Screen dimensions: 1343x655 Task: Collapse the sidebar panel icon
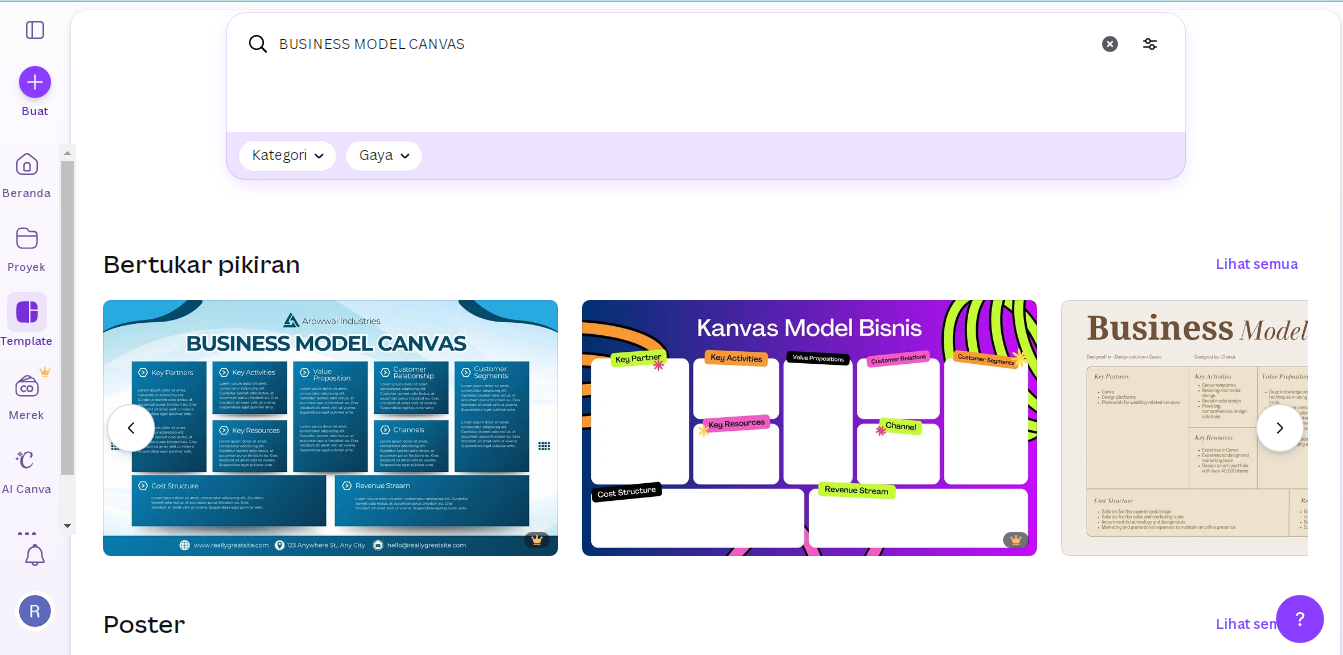coord(35,30)
